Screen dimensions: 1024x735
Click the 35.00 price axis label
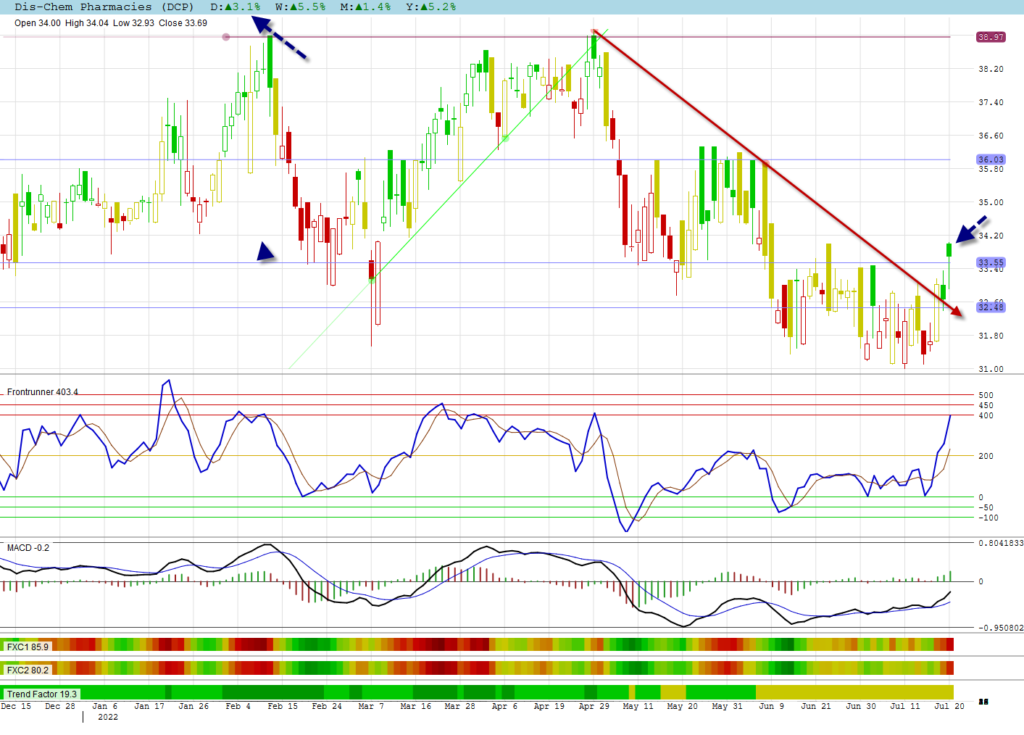click(x=991, y=203)
